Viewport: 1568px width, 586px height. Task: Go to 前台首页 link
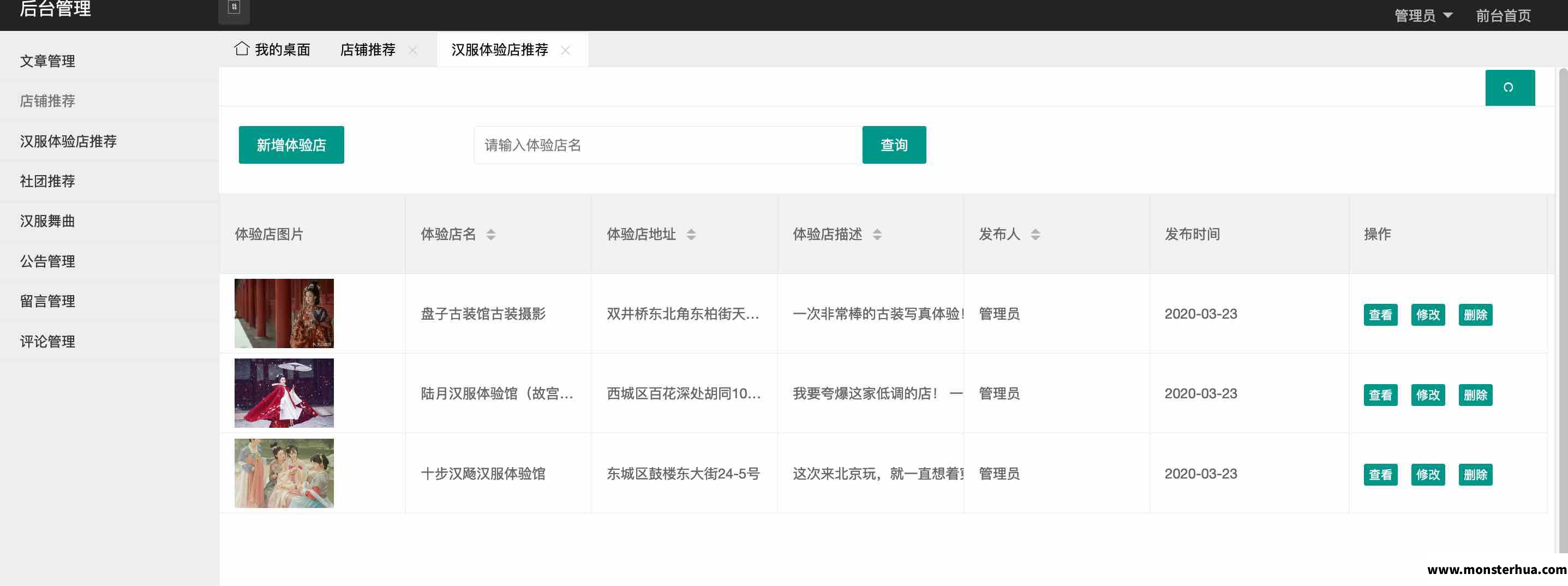pyautogui.click(x=1503, y=16)
